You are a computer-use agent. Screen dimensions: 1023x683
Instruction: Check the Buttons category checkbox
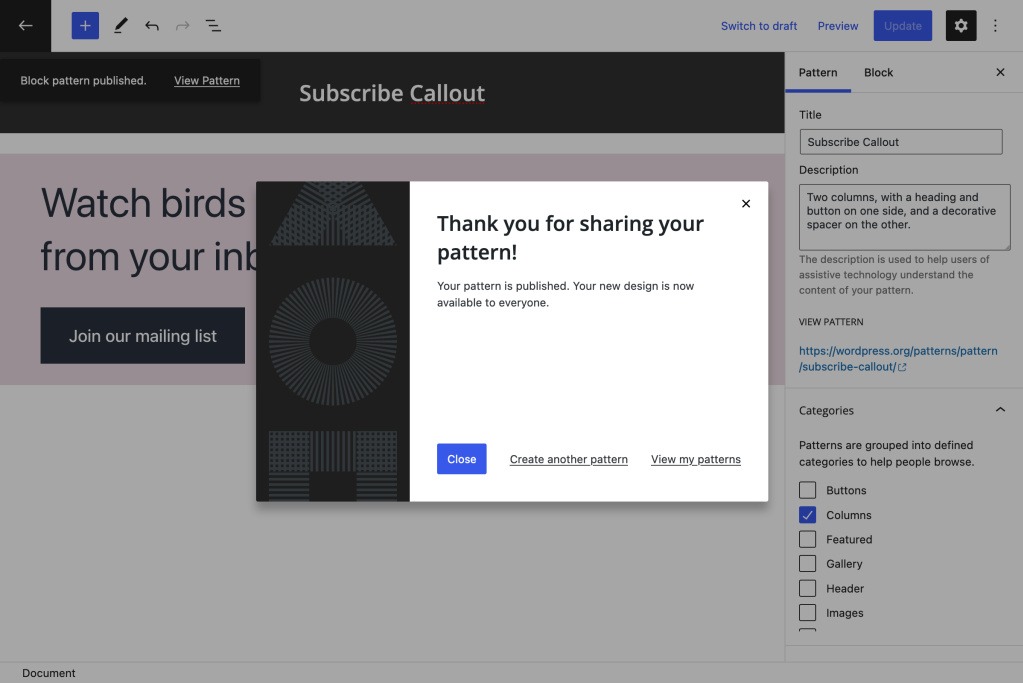807,490
